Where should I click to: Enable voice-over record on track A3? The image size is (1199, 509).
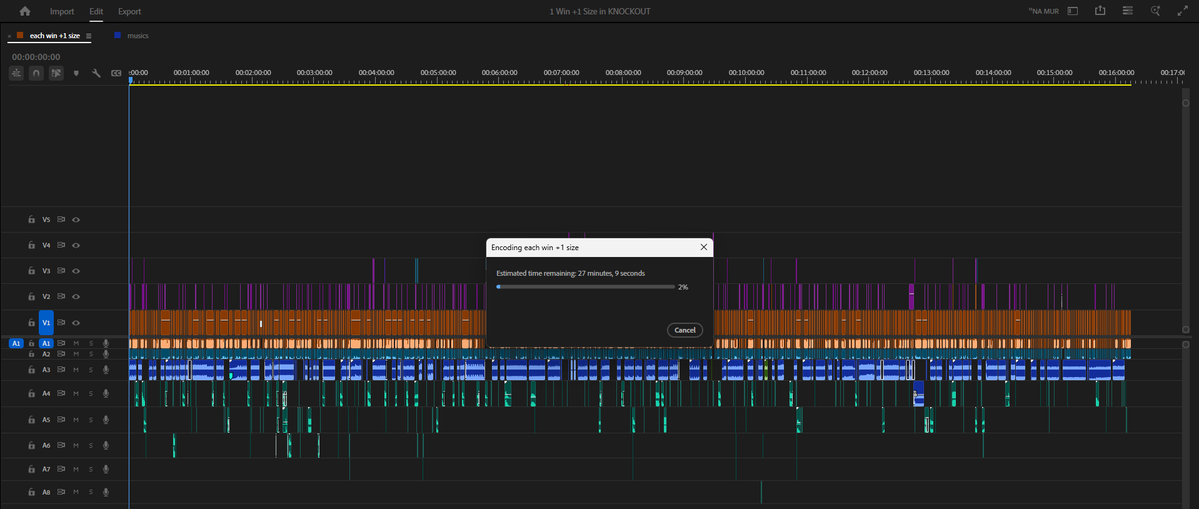tap(106, 370)
